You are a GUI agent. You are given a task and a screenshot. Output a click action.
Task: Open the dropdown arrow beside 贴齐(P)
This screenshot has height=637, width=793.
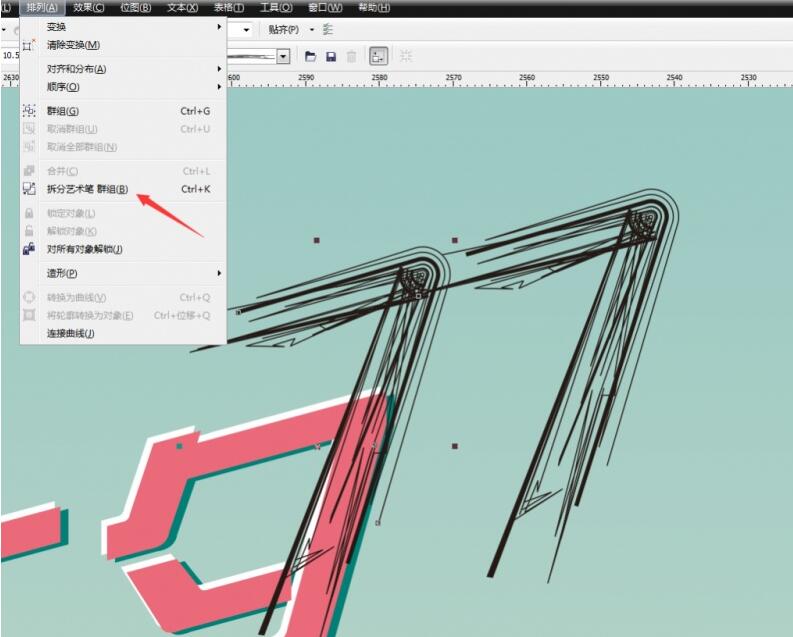coord(312,30)
